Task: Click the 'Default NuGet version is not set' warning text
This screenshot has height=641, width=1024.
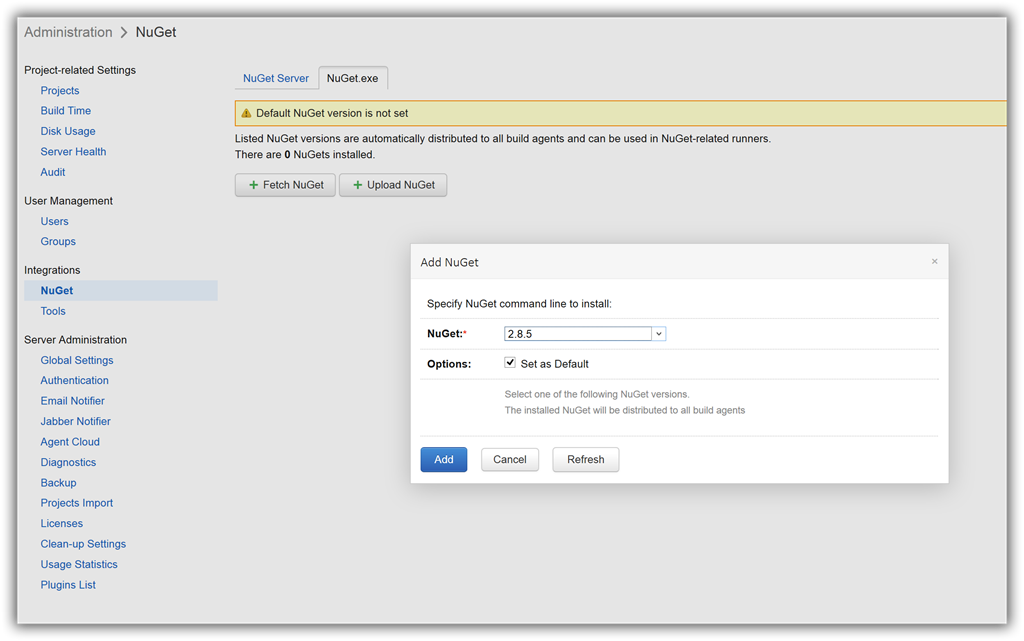Action: [x=332, y=114]
